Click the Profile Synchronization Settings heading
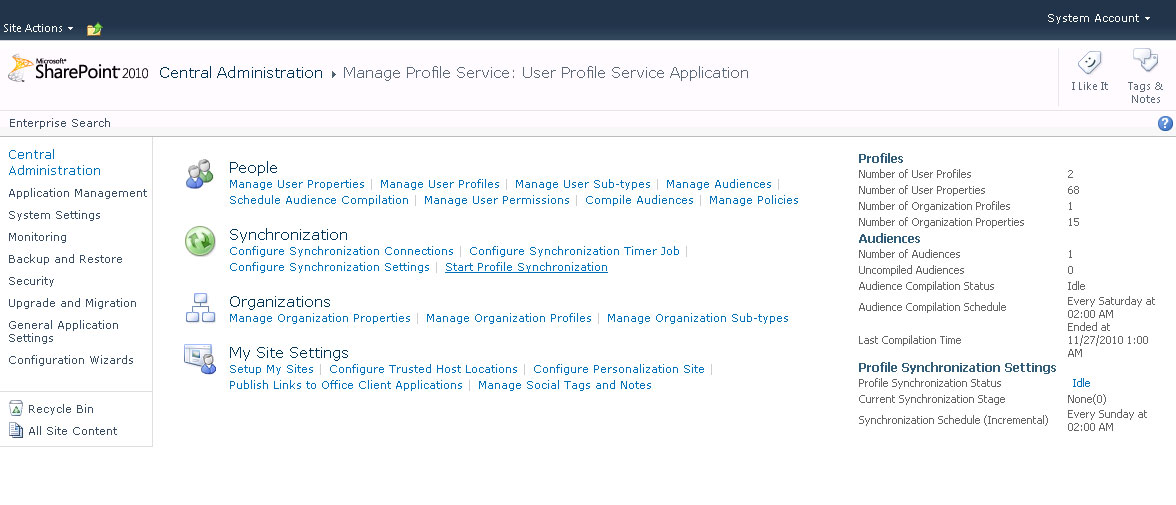 [957, 368]
